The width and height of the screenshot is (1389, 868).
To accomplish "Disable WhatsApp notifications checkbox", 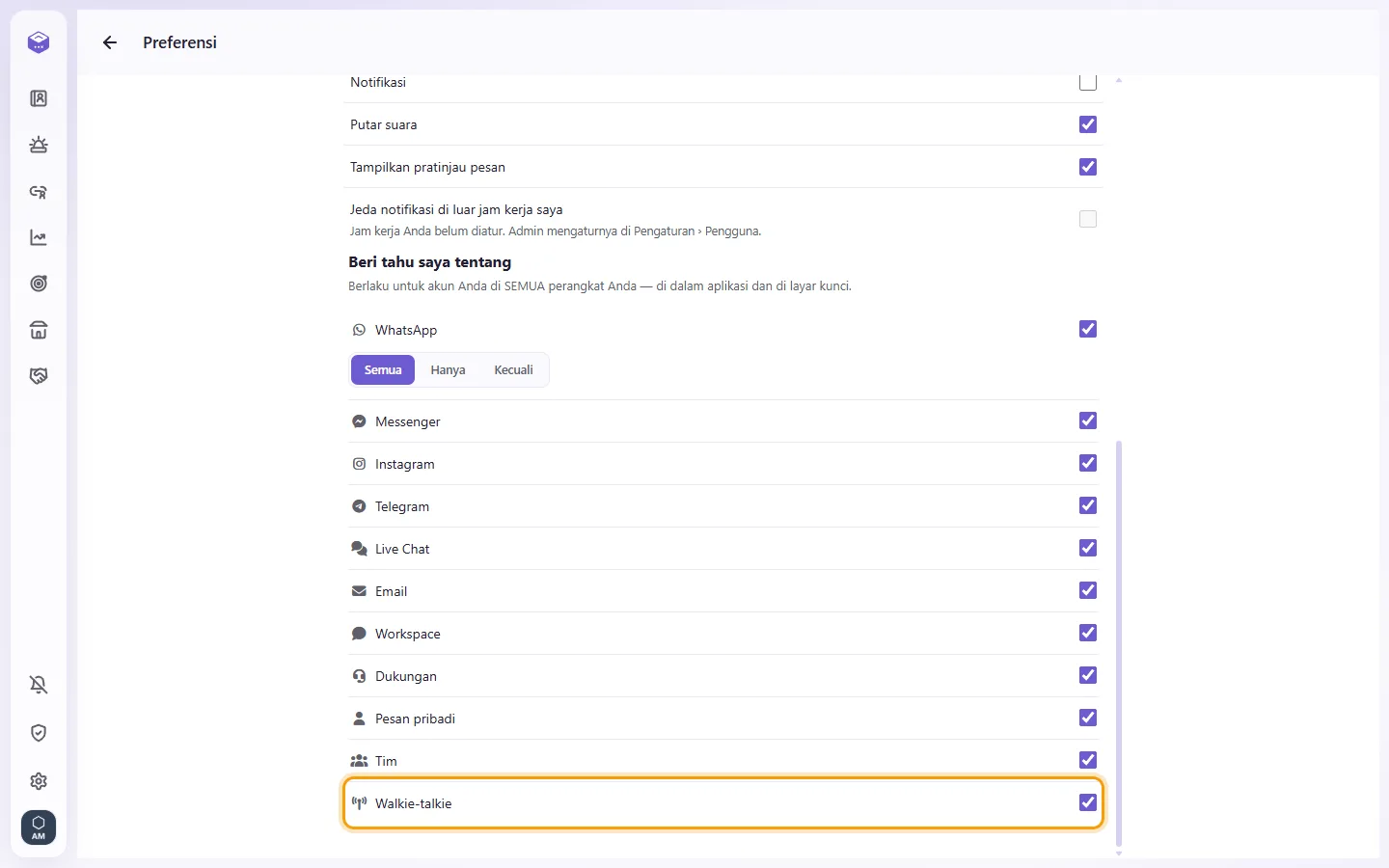I will 1088,329.
